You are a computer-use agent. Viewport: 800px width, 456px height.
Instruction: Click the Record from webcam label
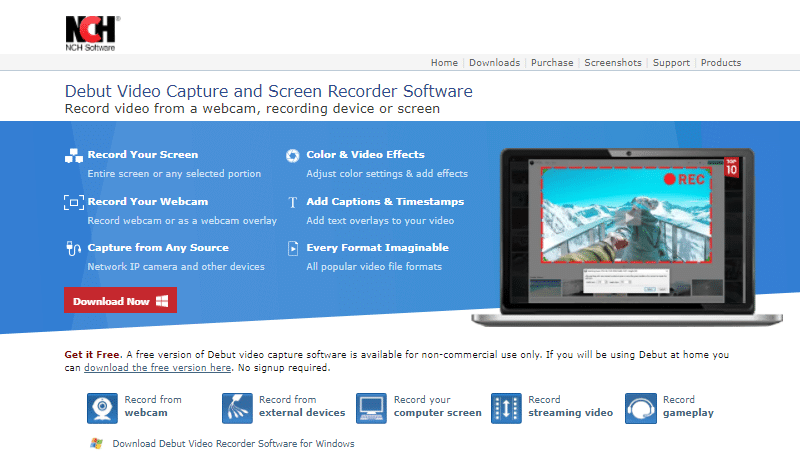pyautogui.click(x=153, y=407)
